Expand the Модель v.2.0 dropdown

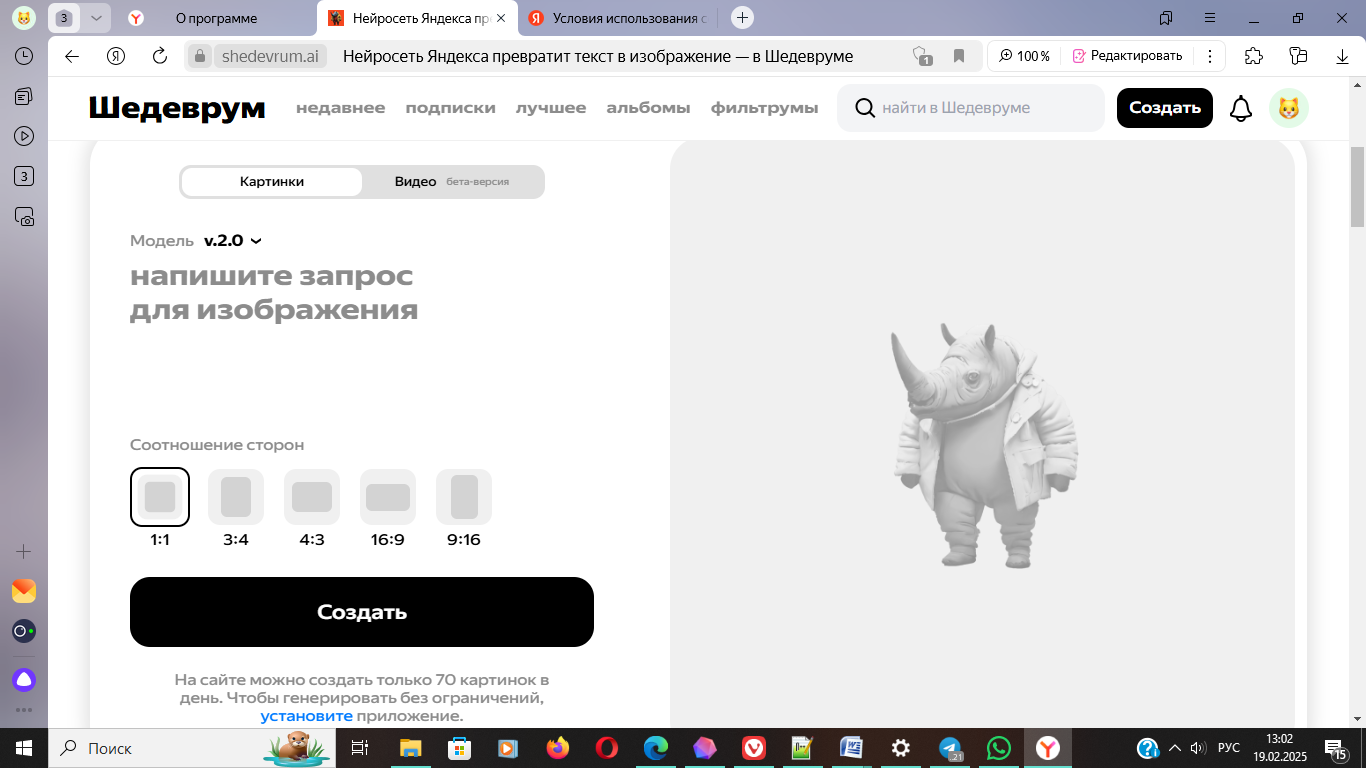[x=233, y=241]
